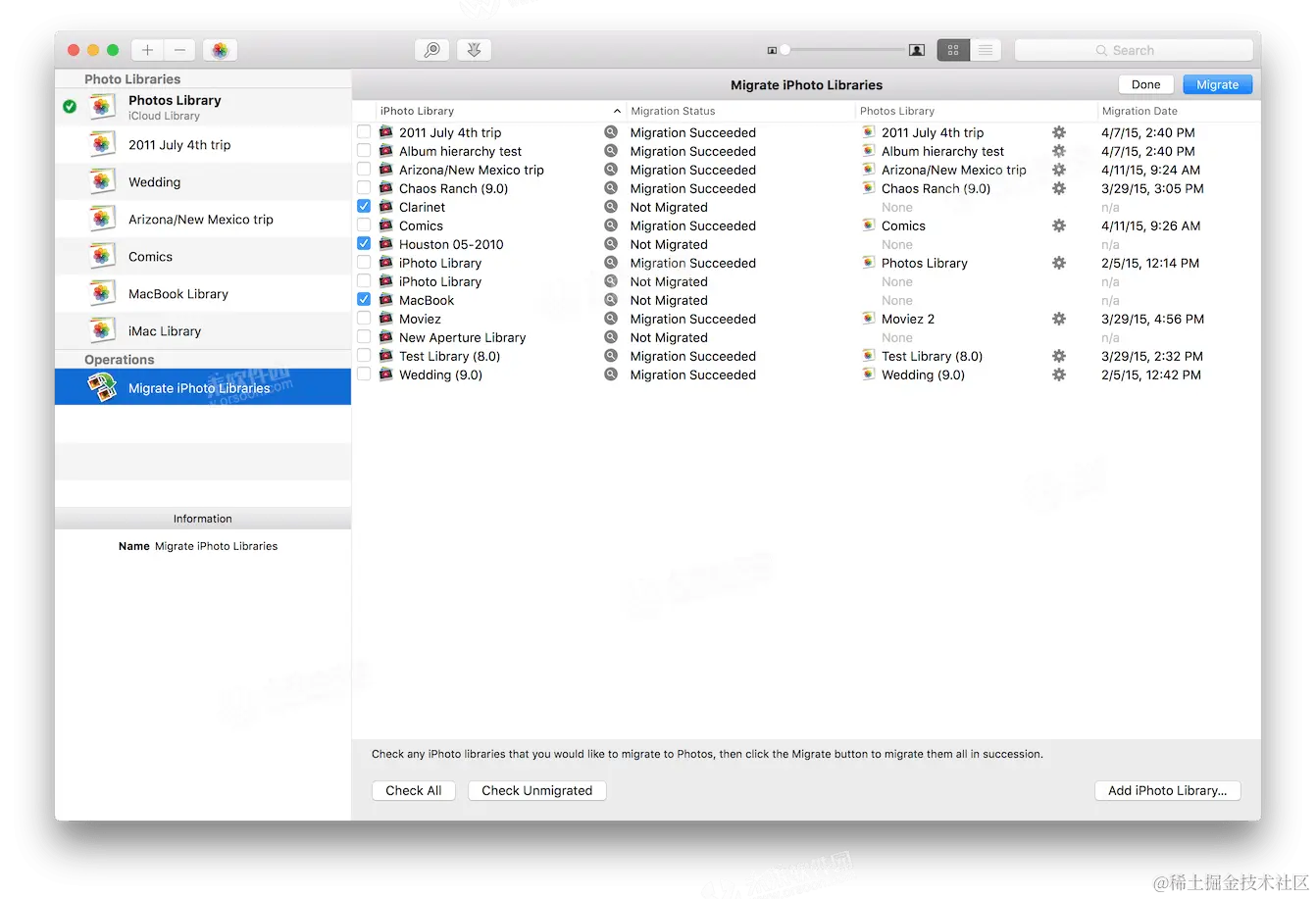
Task: Select Comics library in sidebar
Action: coord(203,257)
